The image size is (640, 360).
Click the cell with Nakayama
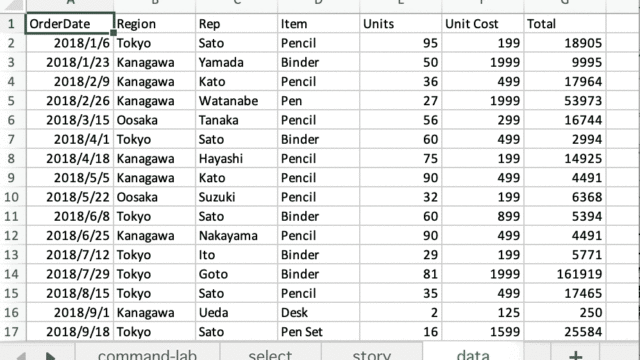pyautogui.click(x=236, y=236)
